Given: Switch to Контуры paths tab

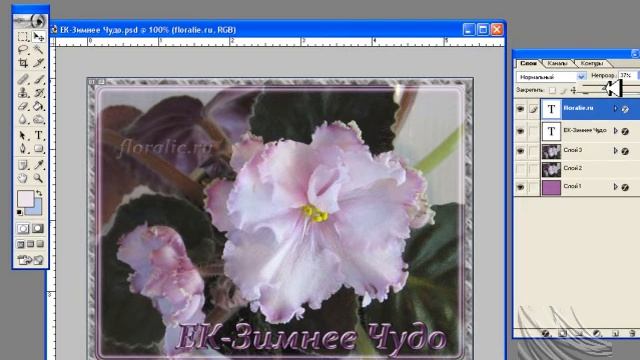Looking at the screenshot, I should [592, 63].
